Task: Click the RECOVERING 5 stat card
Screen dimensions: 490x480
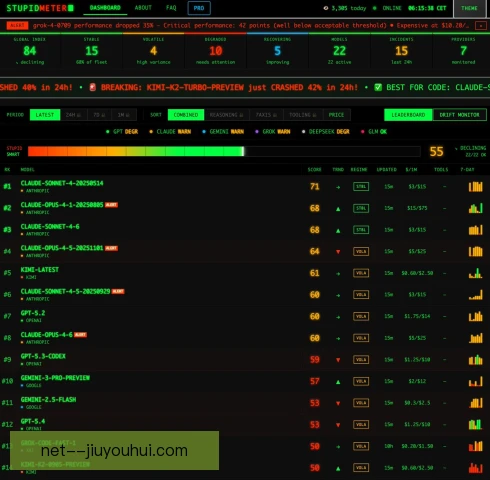Action: pyautogui.click(x=277, y=51)
